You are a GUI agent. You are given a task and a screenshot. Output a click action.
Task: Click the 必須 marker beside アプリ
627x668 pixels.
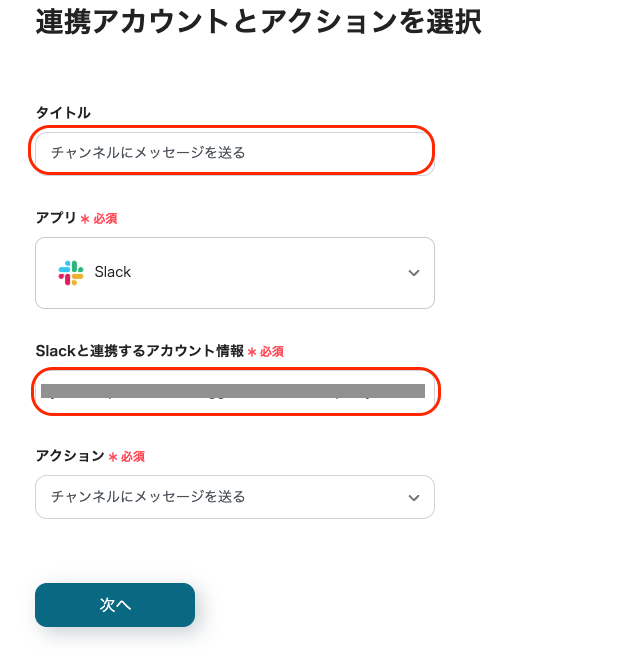click(x=105, y=218)
